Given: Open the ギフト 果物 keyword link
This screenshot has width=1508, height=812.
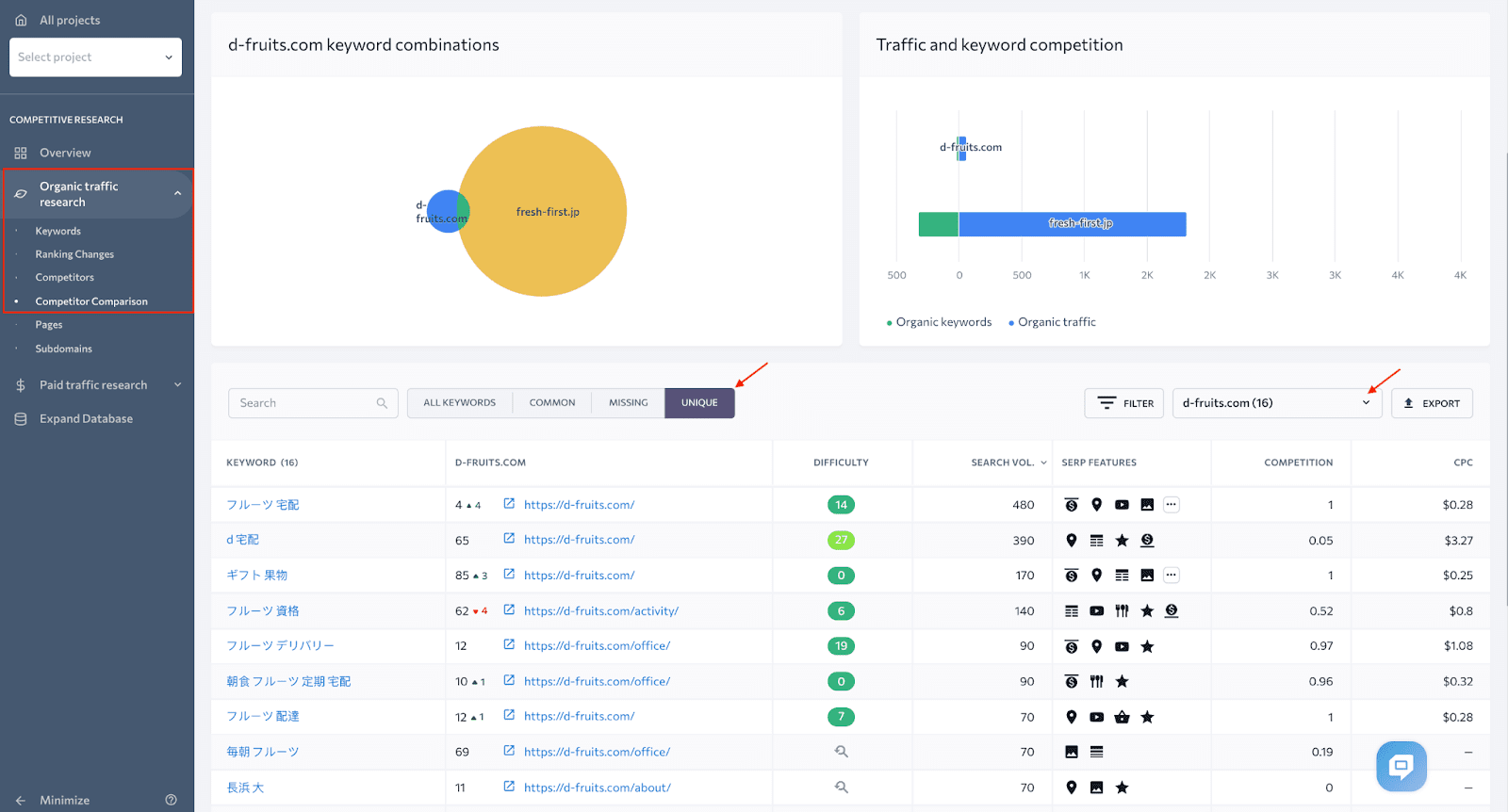Looking at the screenshot, I should (257, 576).
